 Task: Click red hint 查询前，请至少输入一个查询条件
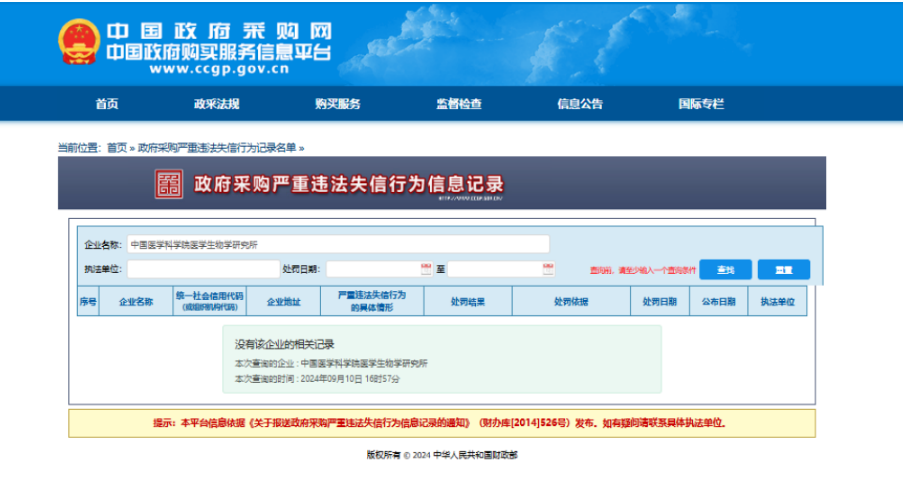click(643, 270)
